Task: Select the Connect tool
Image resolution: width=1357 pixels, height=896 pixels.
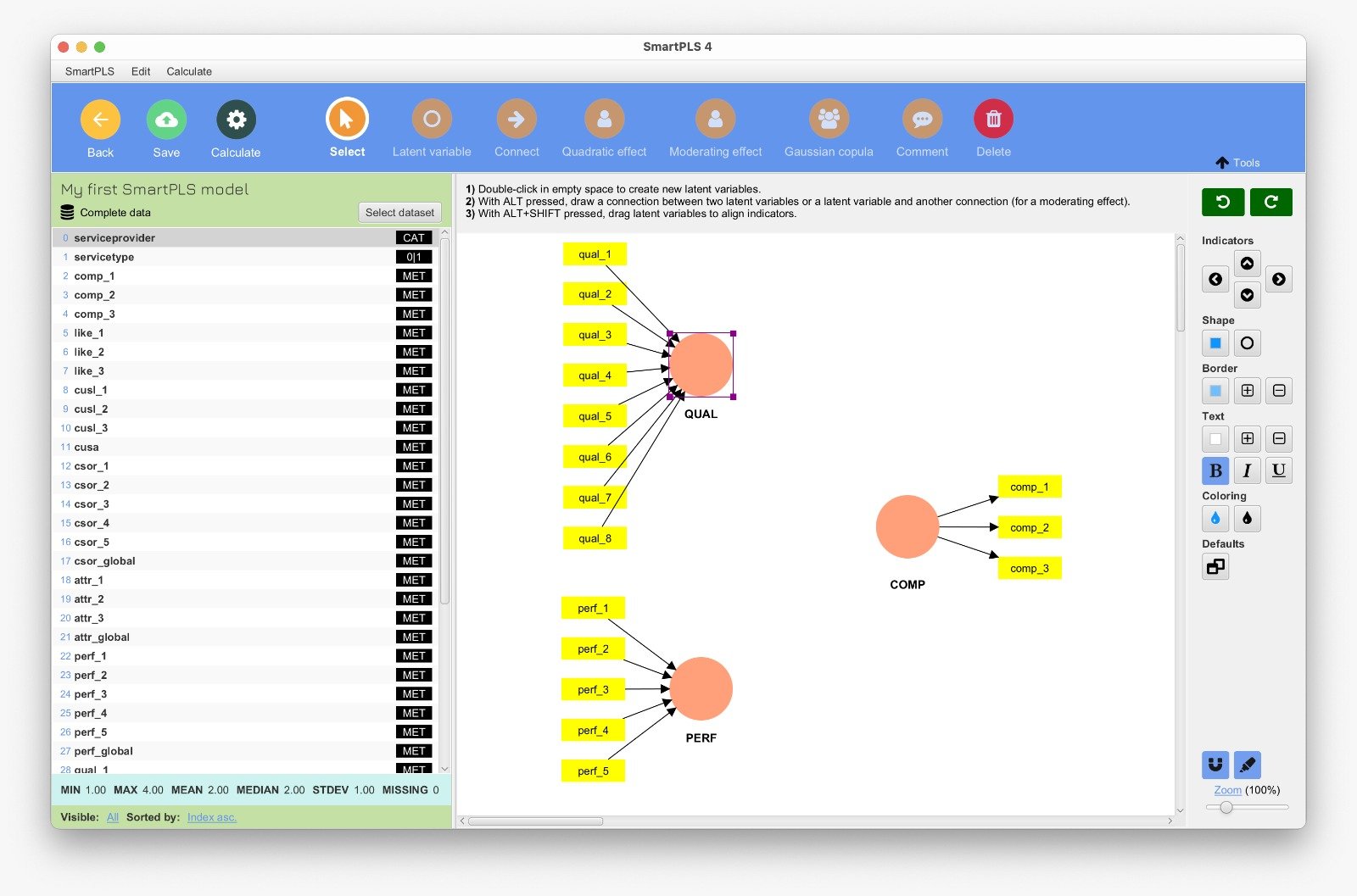Action: 516,120
